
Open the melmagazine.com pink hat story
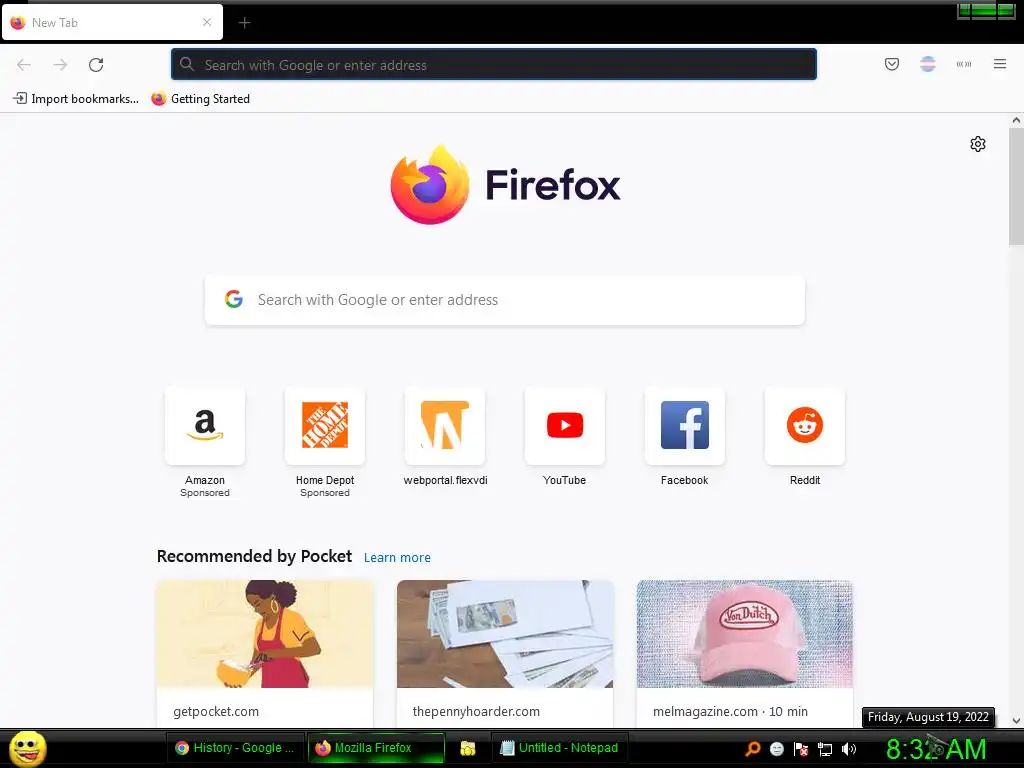(x=744, y=634)
